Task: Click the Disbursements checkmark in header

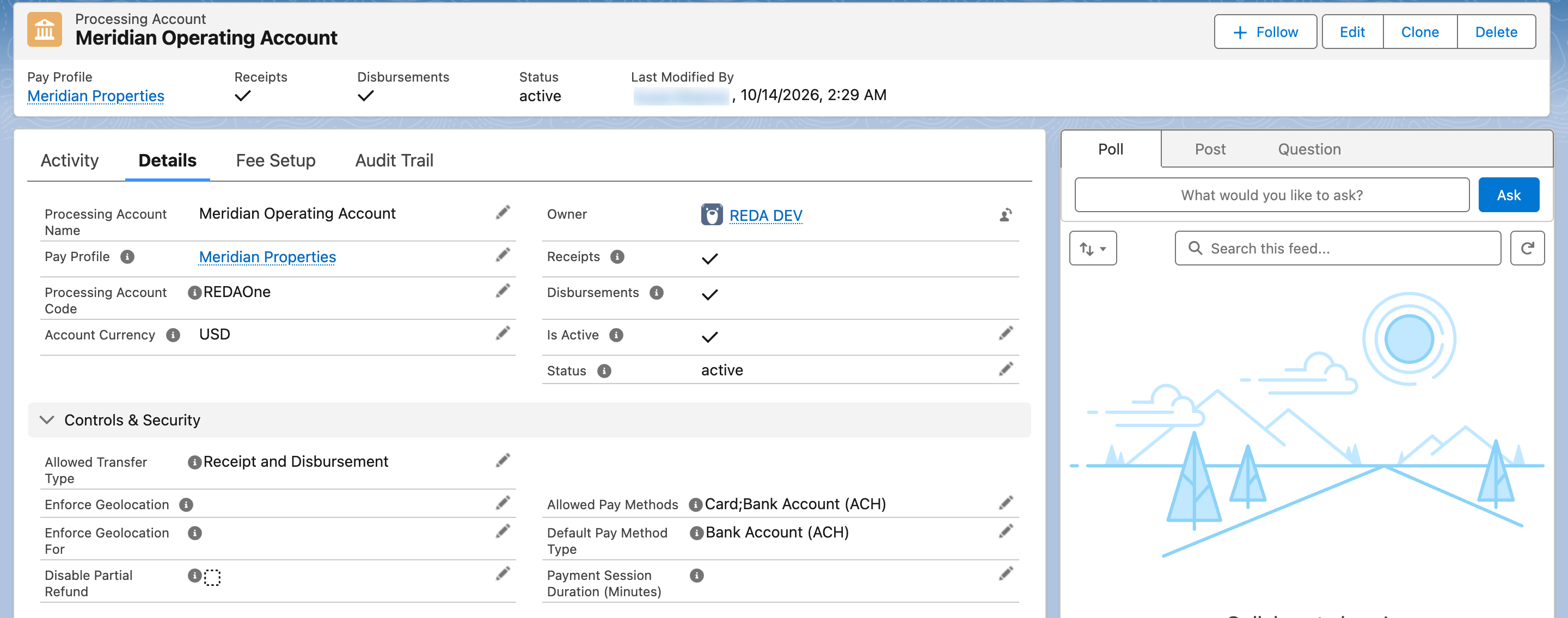Action: tap(366, 96)
